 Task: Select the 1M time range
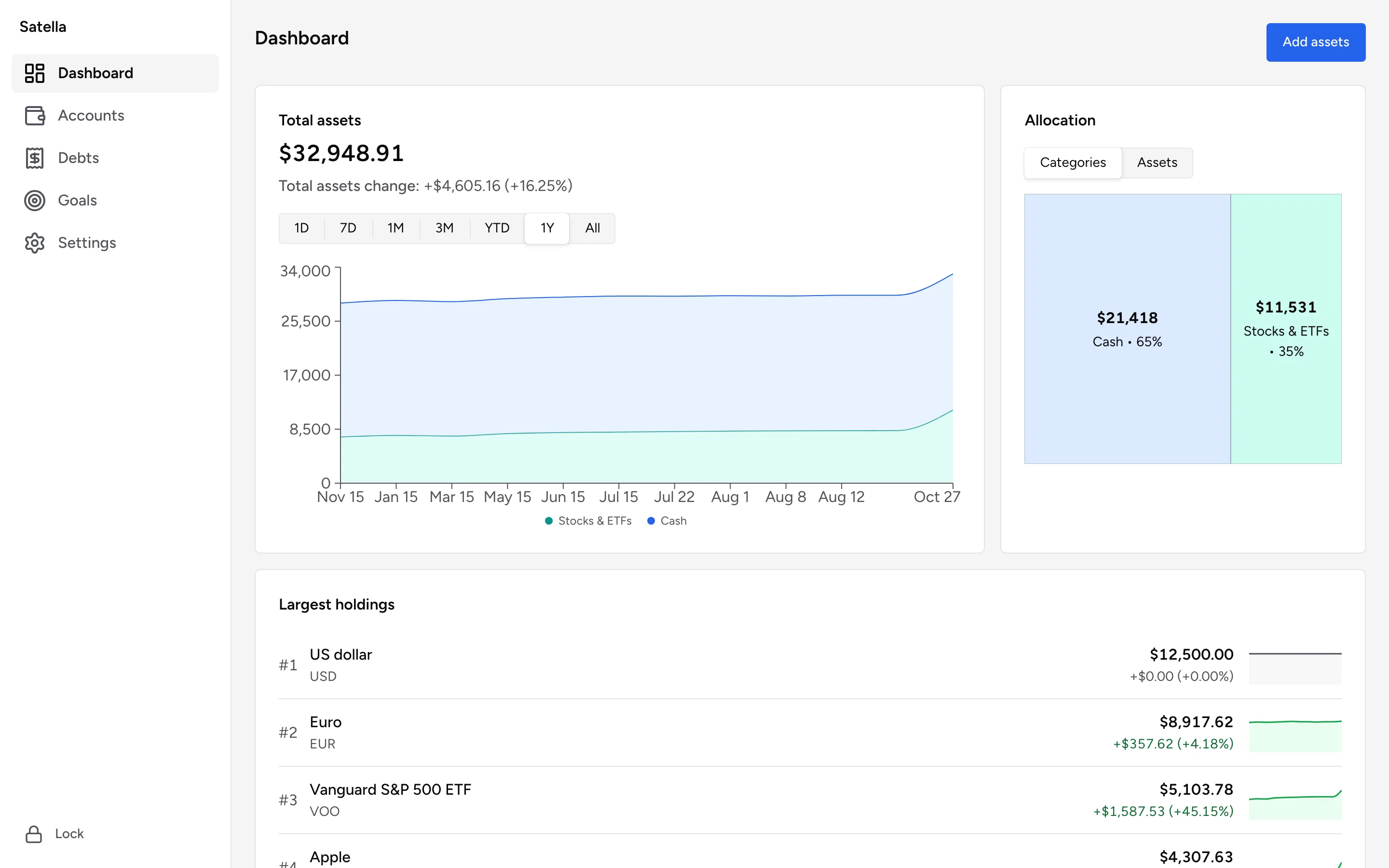click(395, 229)
